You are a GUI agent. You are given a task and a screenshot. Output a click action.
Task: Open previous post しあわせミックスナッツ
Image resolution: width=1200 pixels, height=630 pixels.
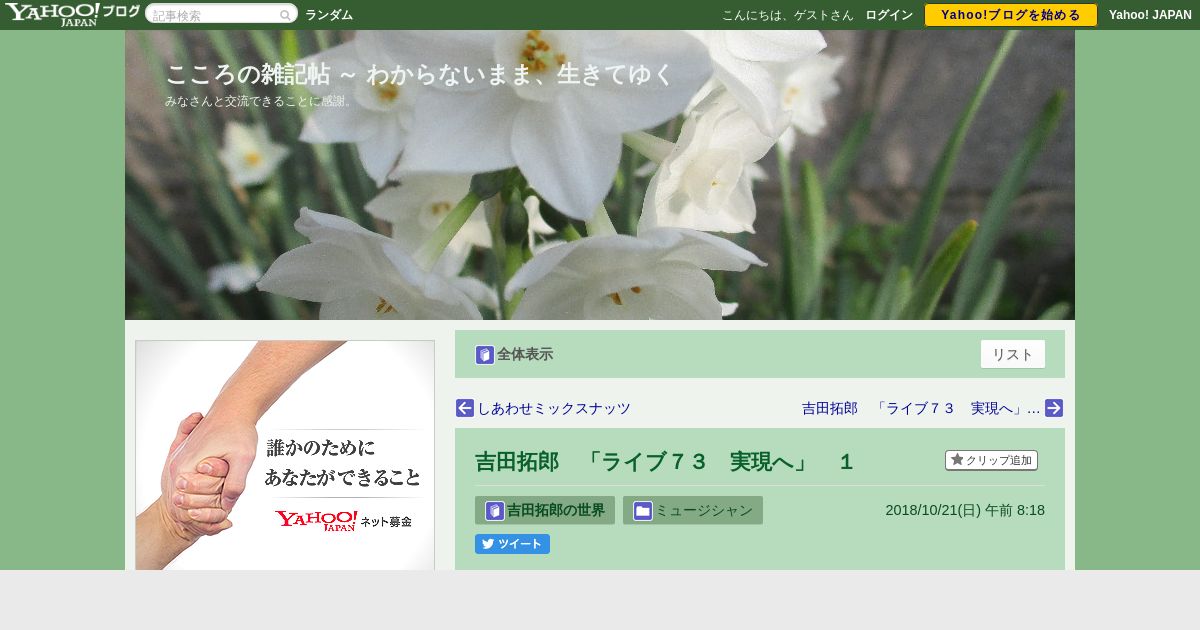(x=554, y=408)
